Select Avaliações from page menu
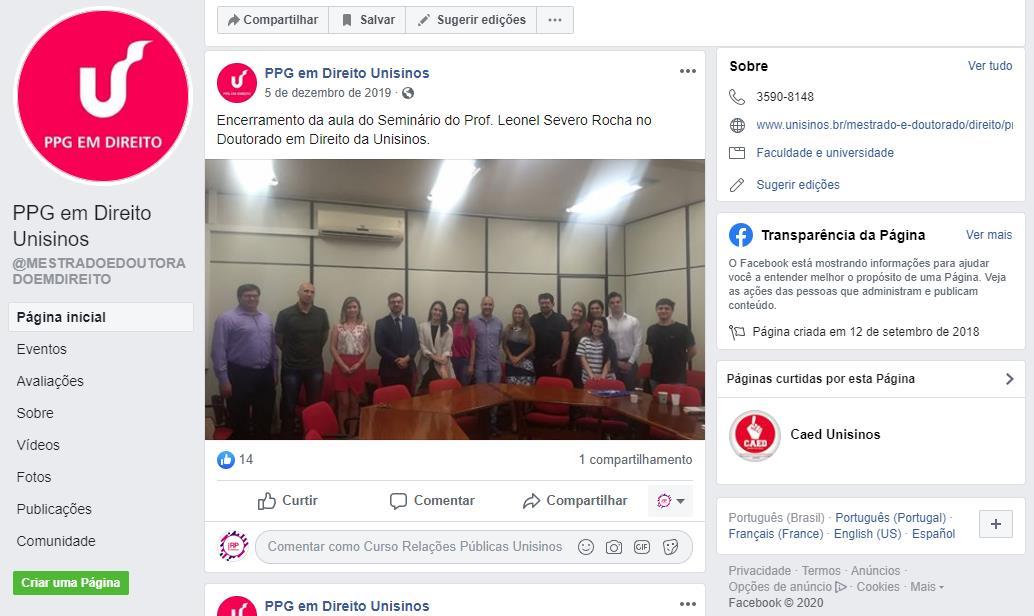Screen dimensions: 1034x616 pos(50,381)
